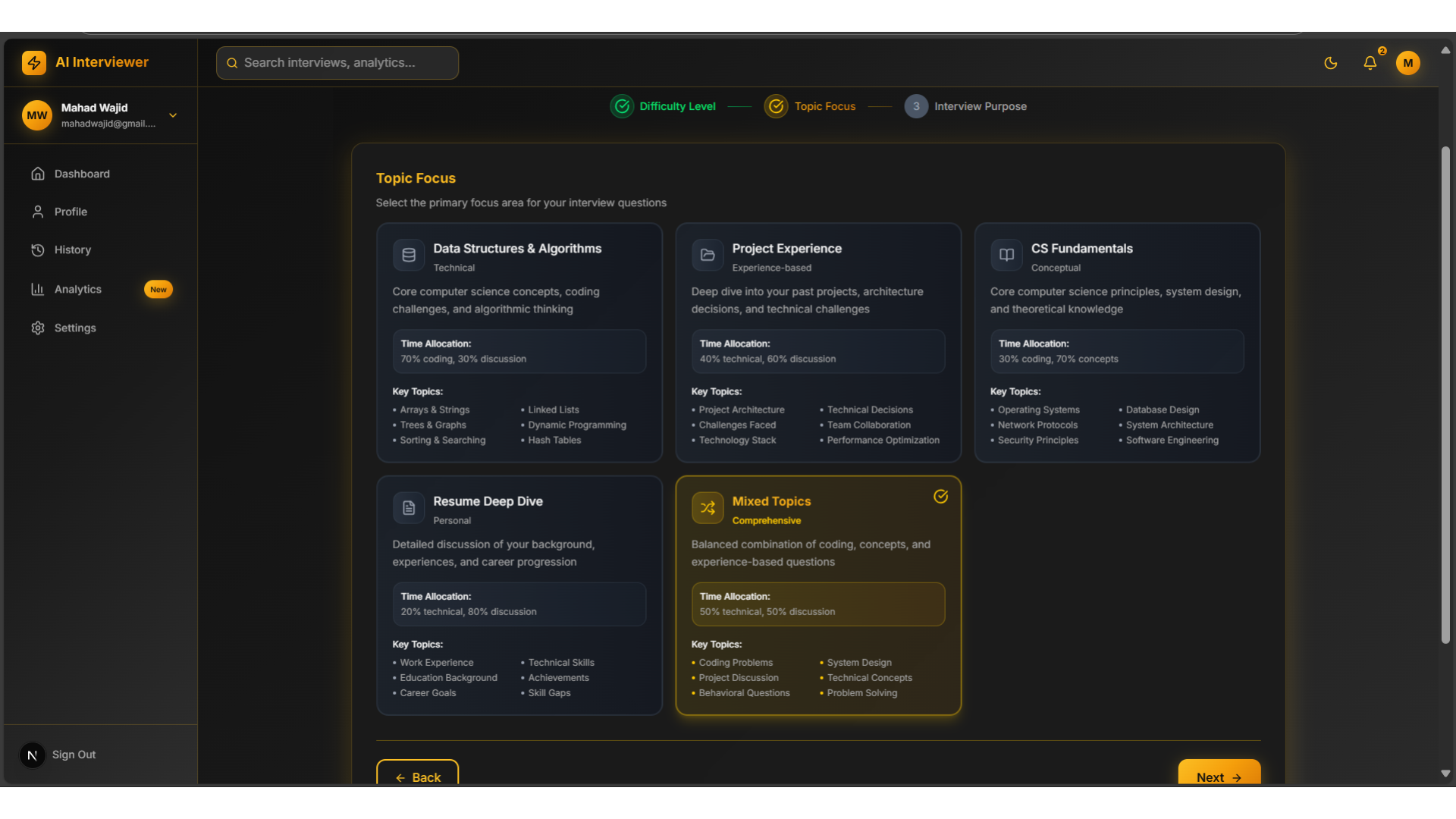Open notifications from the bell icon
The height and width of the screenshot is (819, 1456).
(1370, 63)
